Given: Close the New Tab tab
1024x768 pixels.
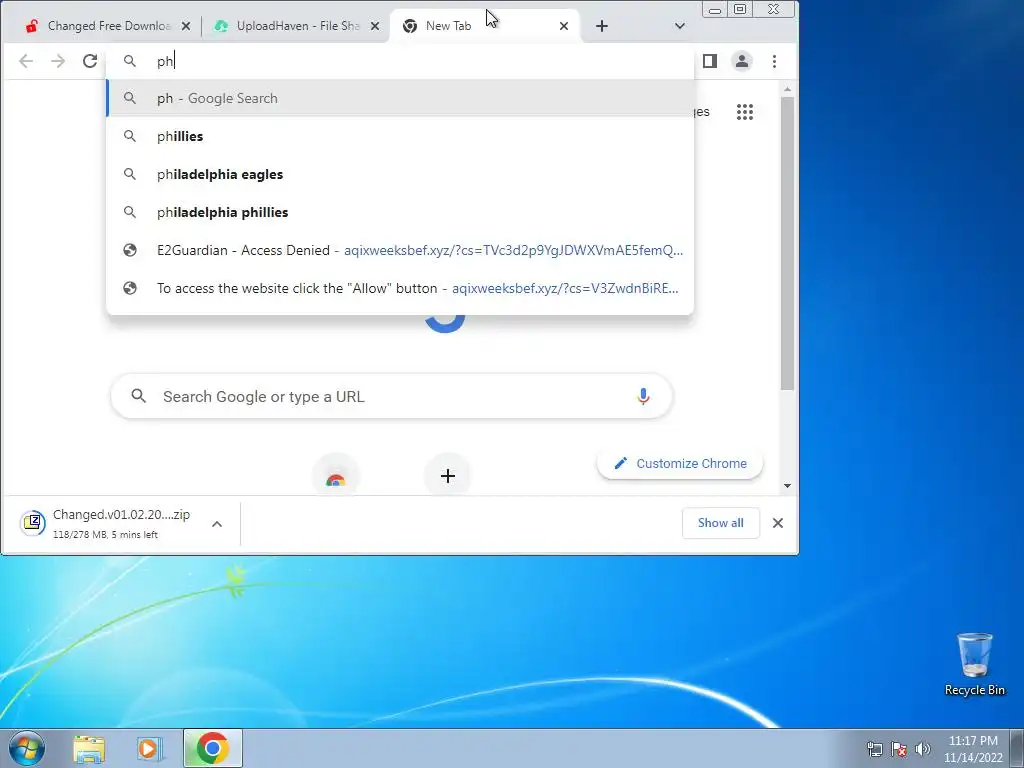Looking at the screenshot, I should [x=564, y=26].
